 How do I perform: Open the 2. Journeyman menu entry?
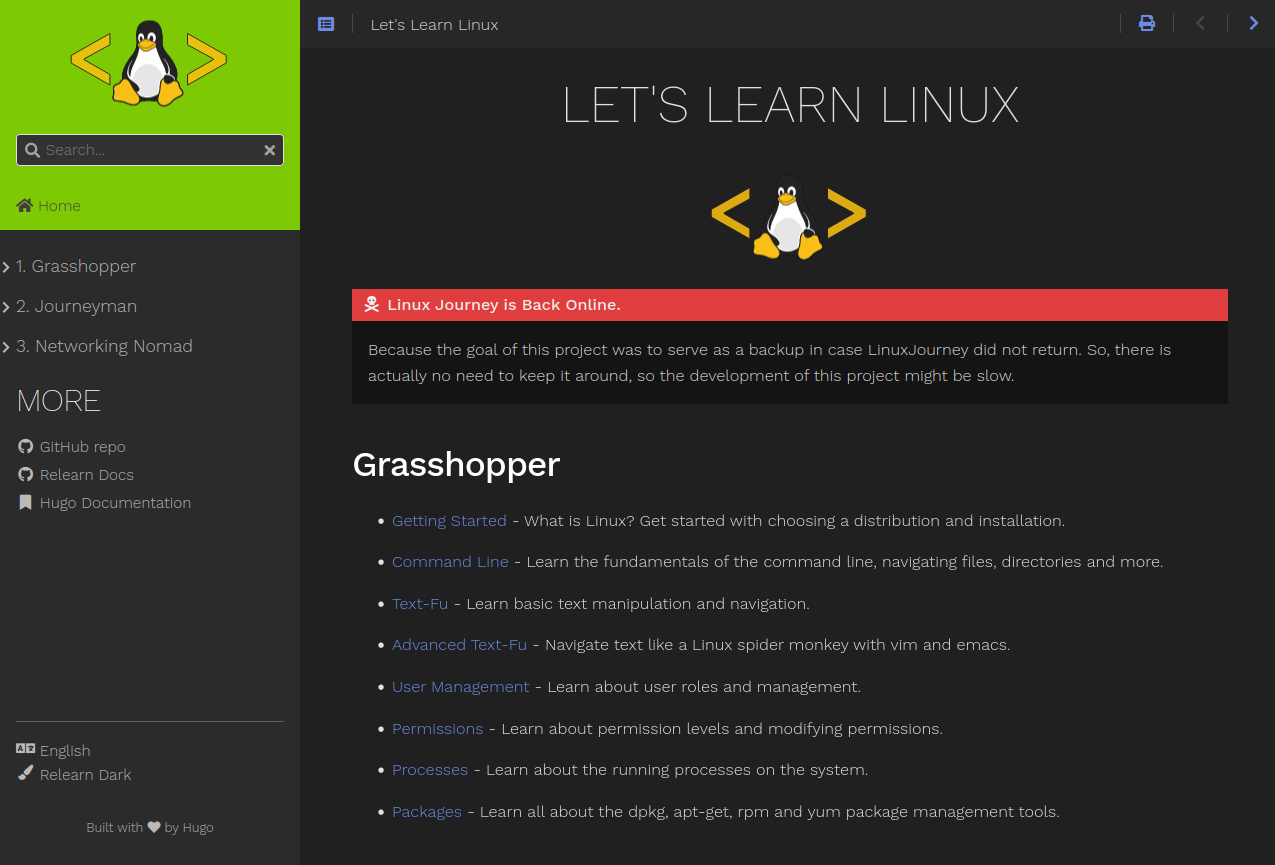[76, 306]
